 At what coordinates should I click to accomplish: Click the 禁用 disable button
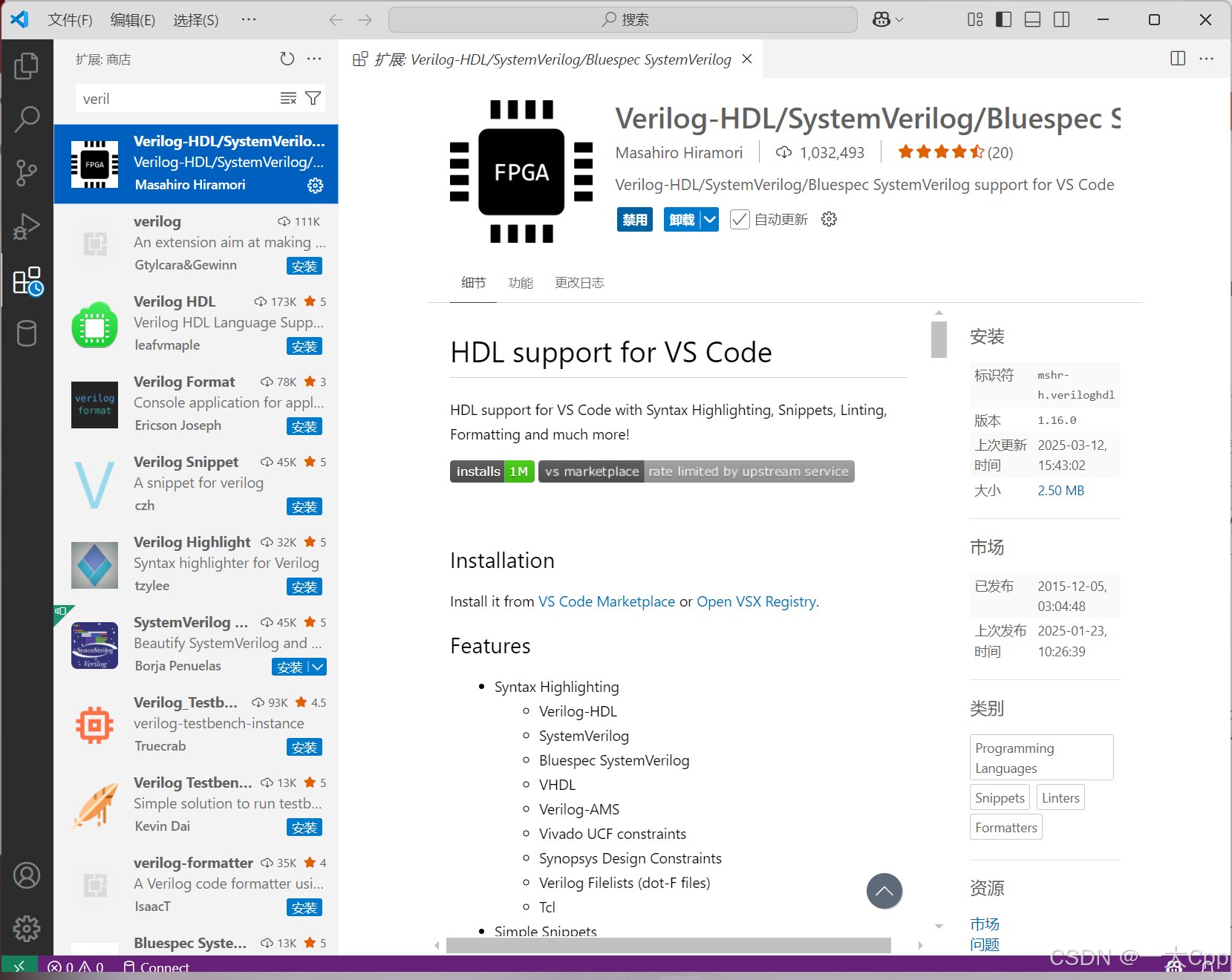(x=635, y=220)
